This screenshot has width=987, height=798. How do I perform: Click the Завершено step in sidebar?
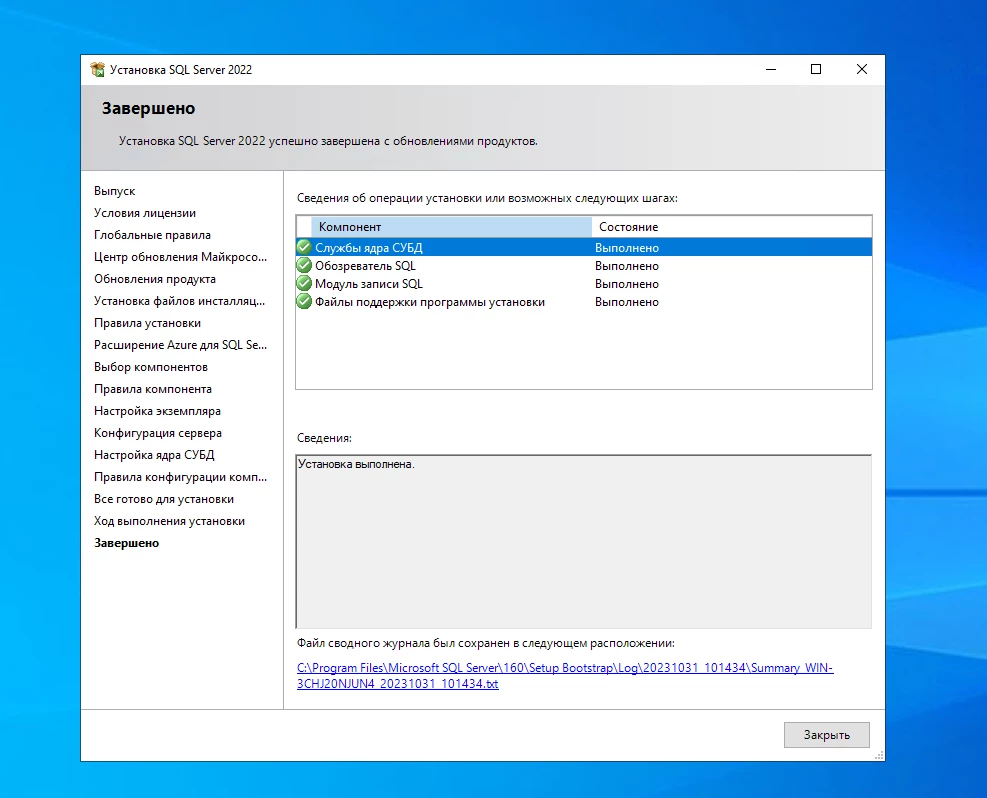[x=127, y=543]
